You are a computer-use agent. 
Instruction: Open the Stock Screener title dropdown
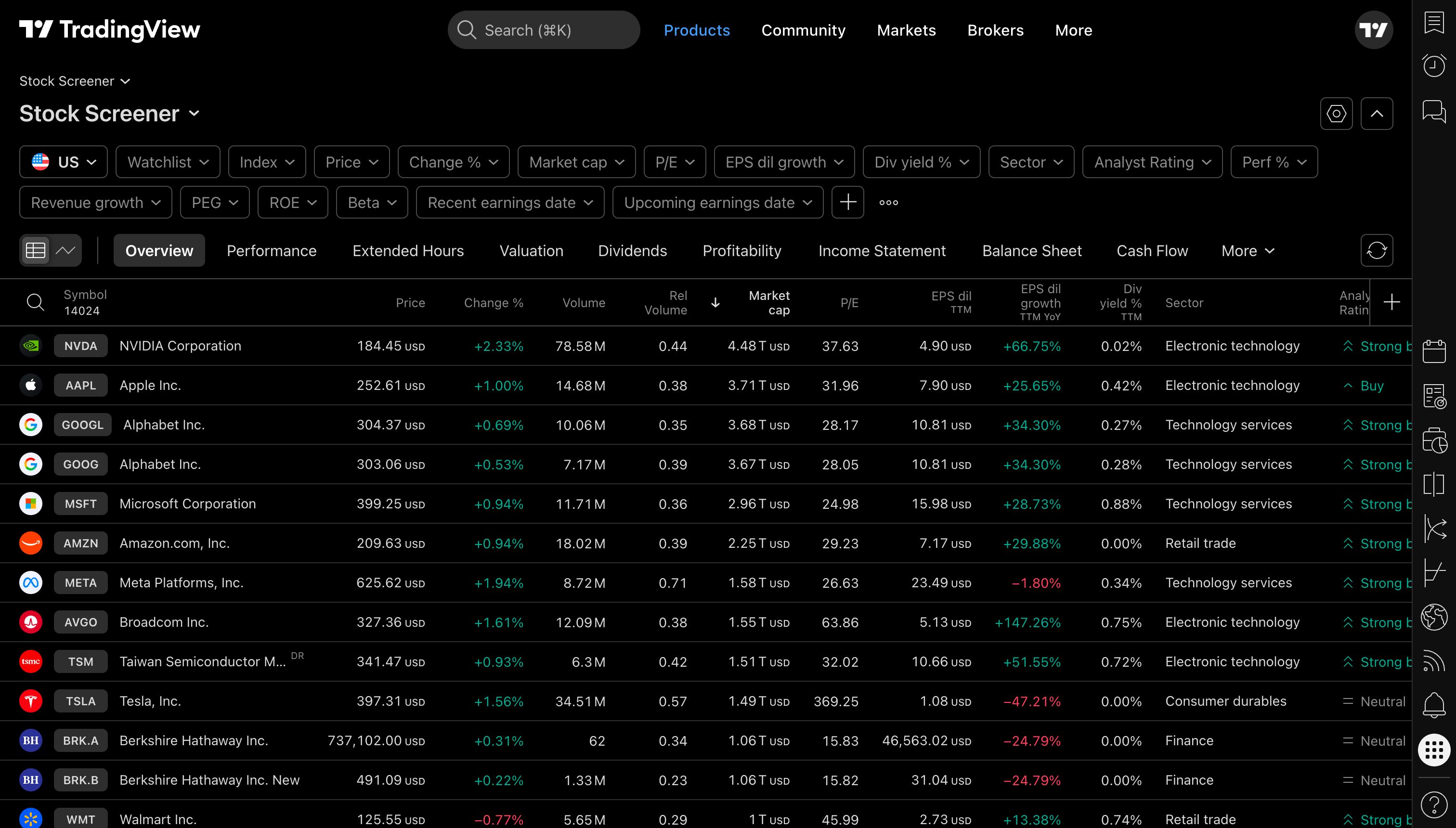195,114
